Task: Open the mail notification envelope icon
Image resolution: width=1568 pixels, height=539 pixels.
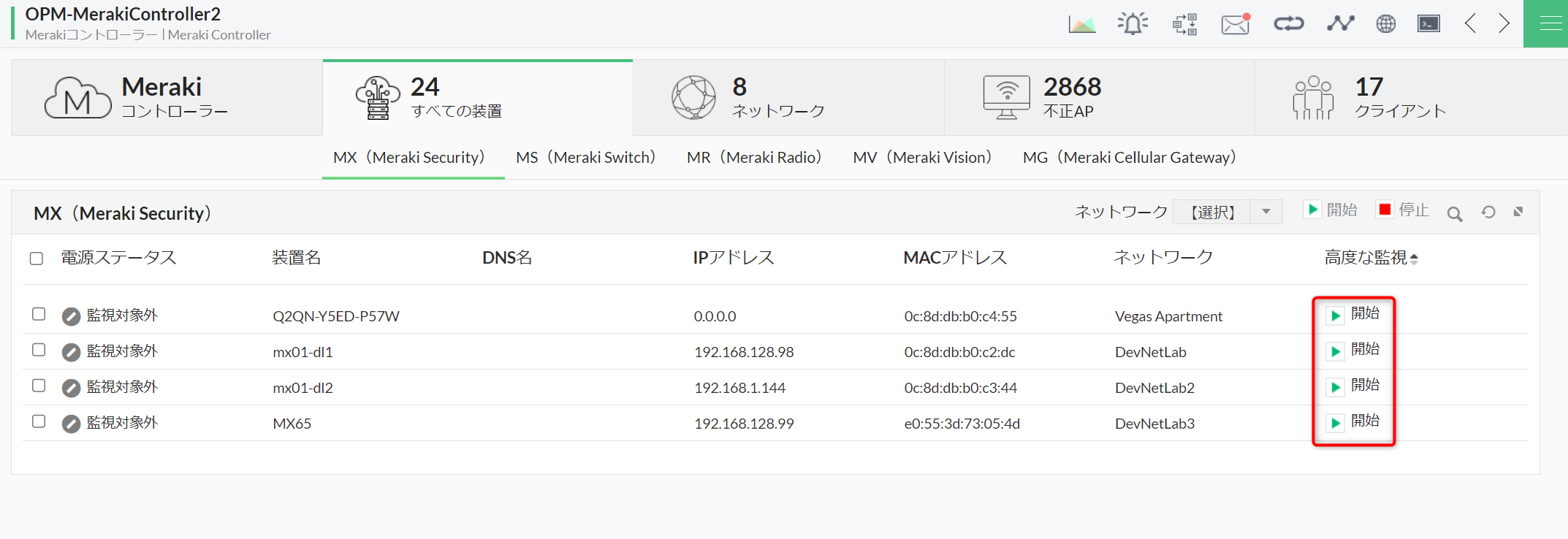Action: coord(1236,24)
